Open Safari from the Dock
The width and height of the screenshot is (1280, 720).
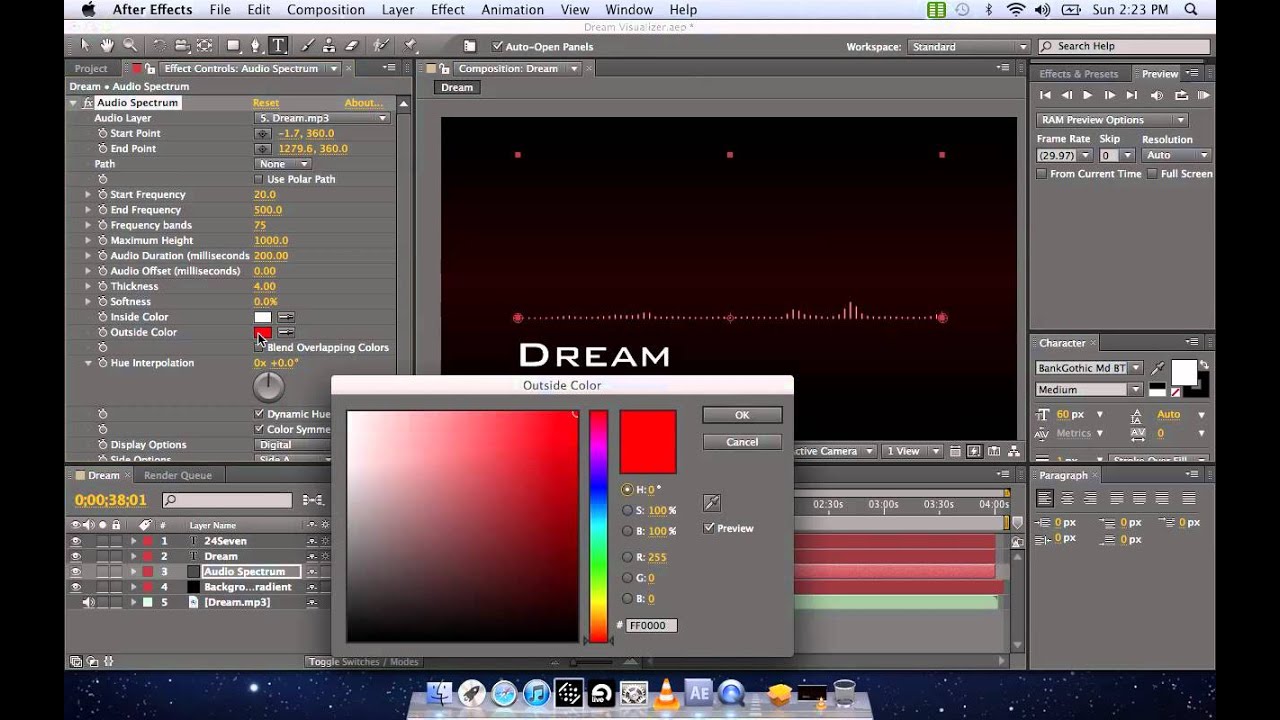(x=504, y=693)
